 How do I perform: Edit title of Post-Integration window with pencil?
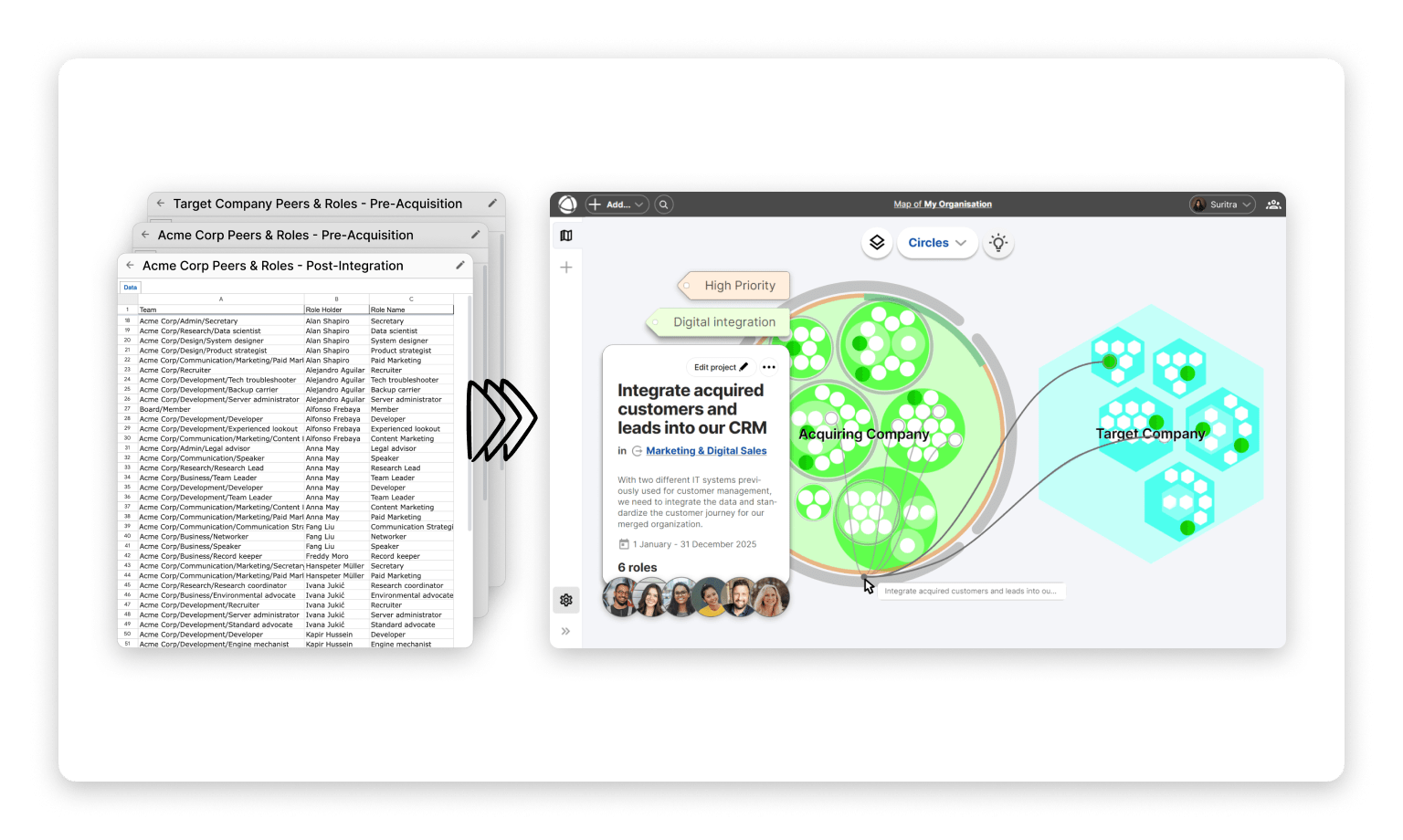point(460,265)
